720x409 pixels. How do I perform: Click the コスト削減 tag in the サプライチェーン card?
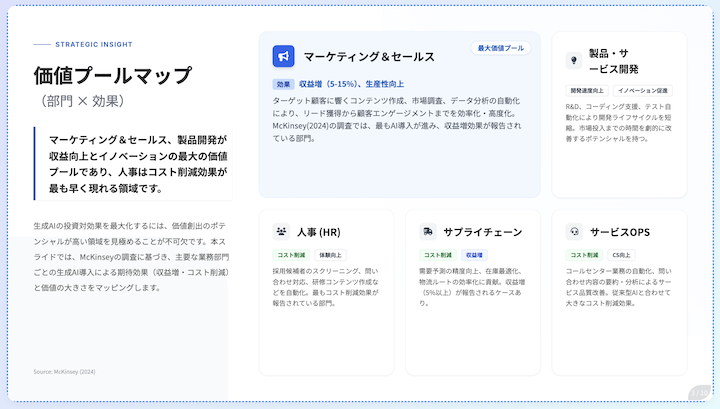pyautogui.click(x=438, y=255)
